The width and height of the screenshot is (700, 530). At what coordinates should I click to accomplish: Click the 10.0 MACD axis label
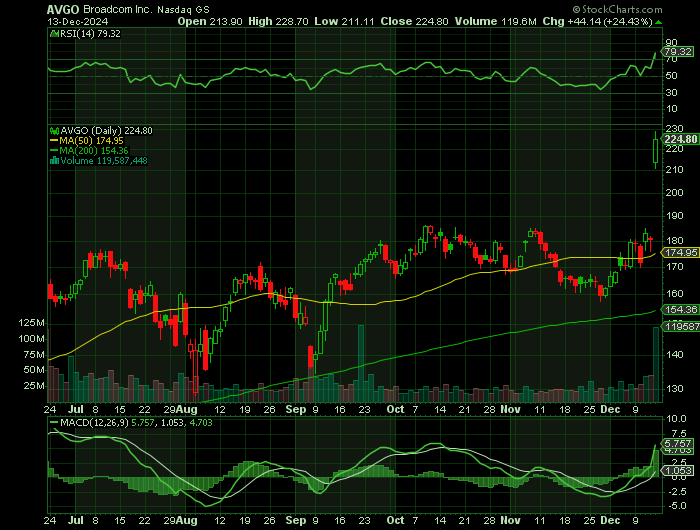click(676, 418)
